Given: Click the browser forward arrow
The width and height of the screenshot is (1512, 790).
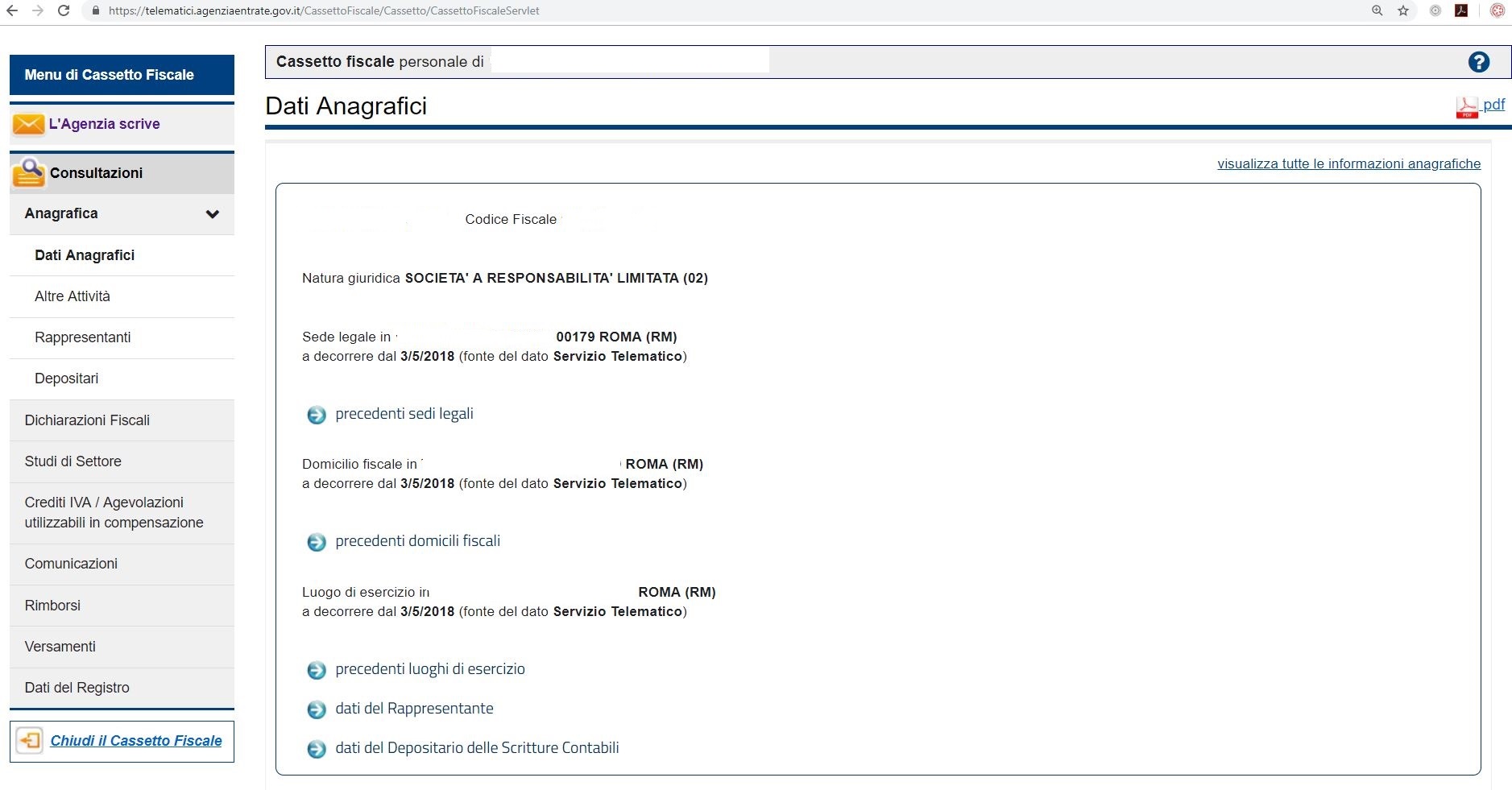Looking at the screenshot, I should pyautogui.click(x=38, y=10).
